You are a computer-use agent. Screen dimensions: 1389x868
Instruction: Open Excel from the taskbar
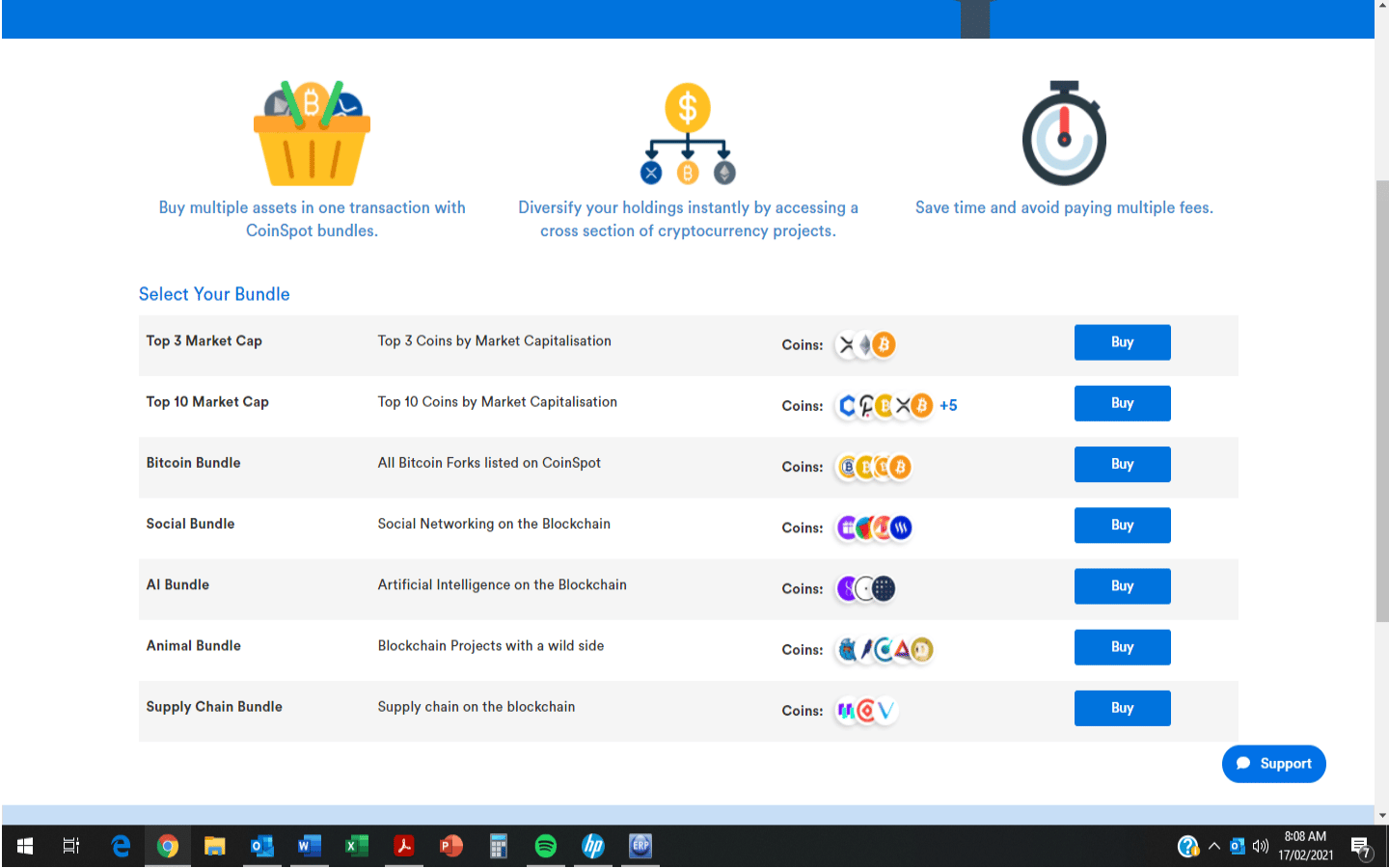point(356,847)
